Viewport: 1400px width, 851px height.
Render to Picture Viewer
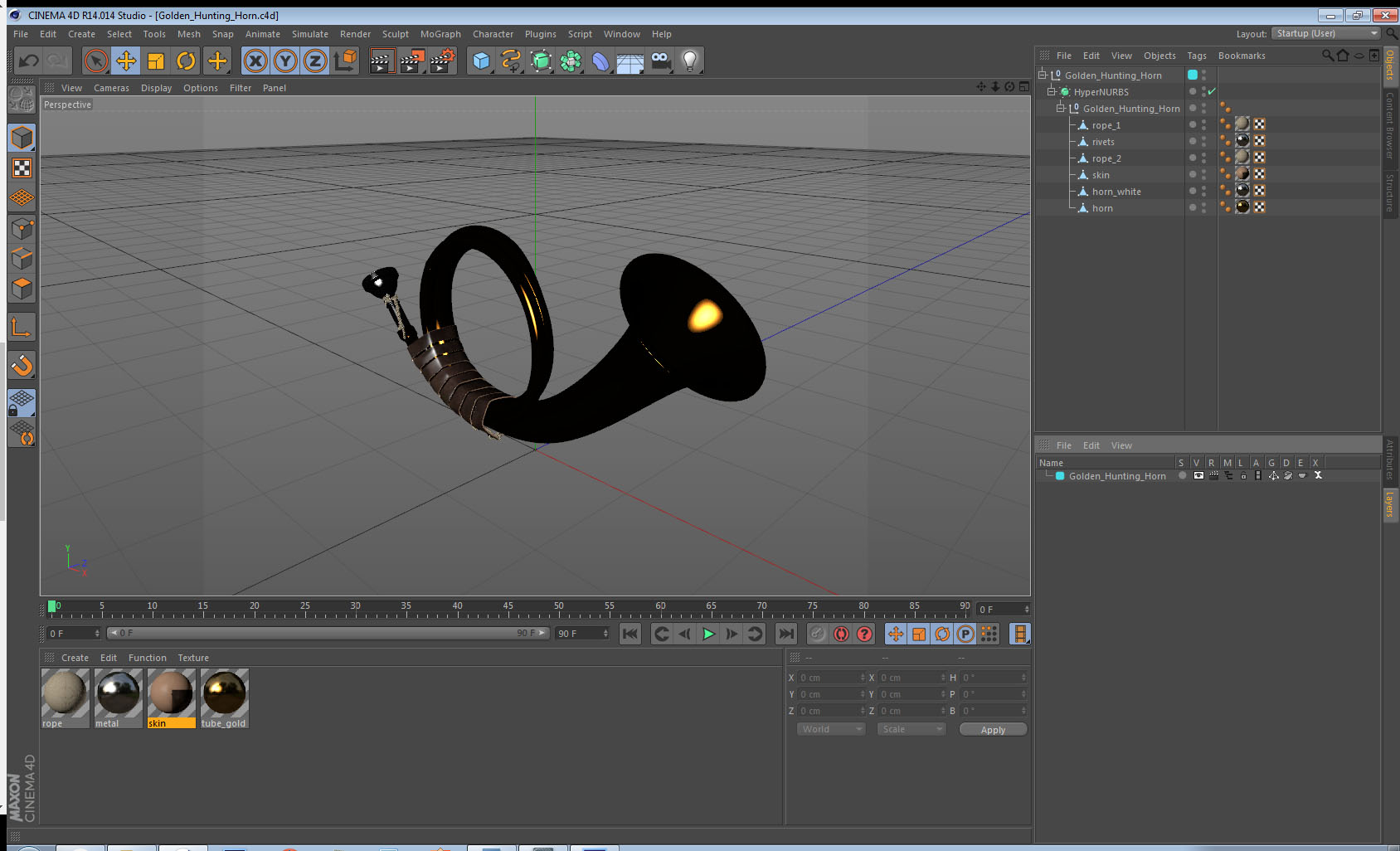tap(412, 61)
